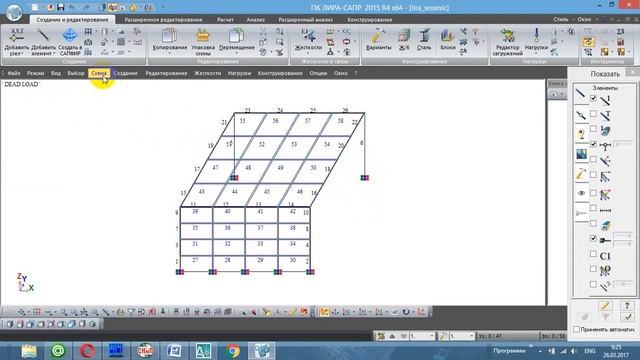
Task: Click the sigma summation icon in Инструменты
Action: 621,31
